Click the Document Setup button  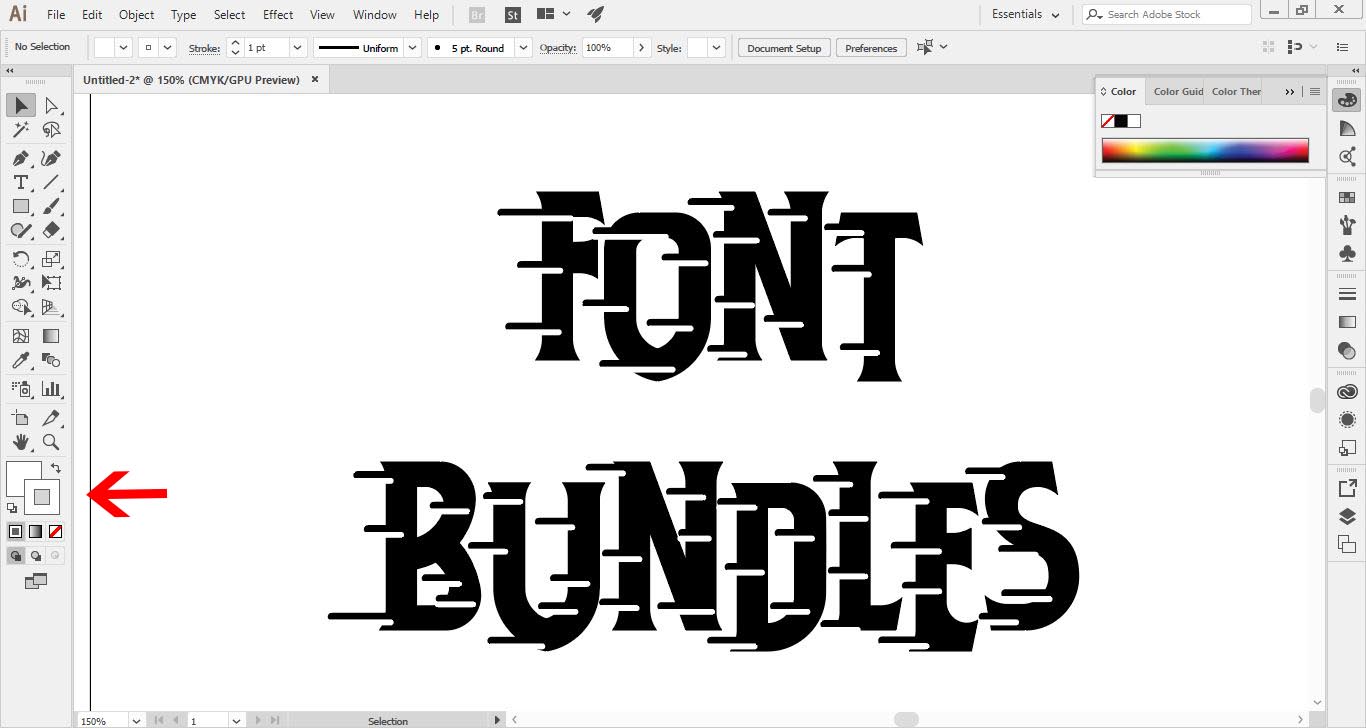tap(784, 48)
